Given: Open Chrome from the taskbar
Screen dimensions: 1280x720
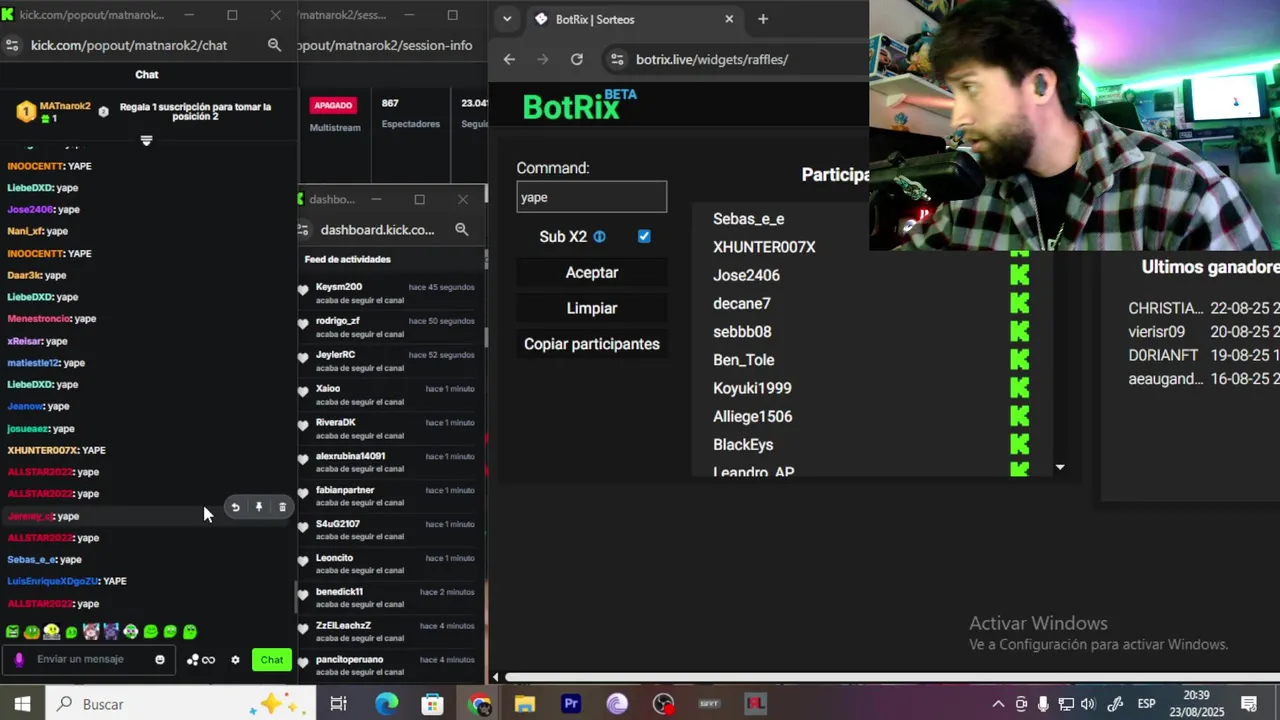Looking at the screenshot, I should pyautogui.click(x=478, y=704).
